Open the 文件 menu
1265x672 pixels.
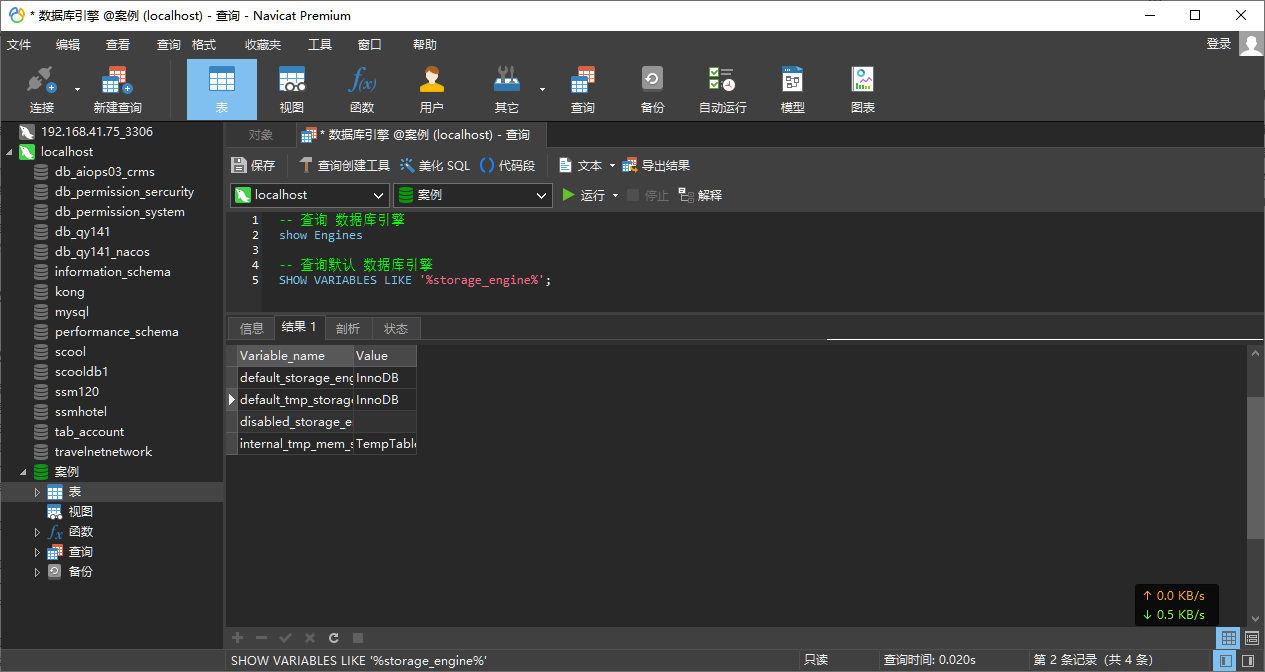(19, 44)
